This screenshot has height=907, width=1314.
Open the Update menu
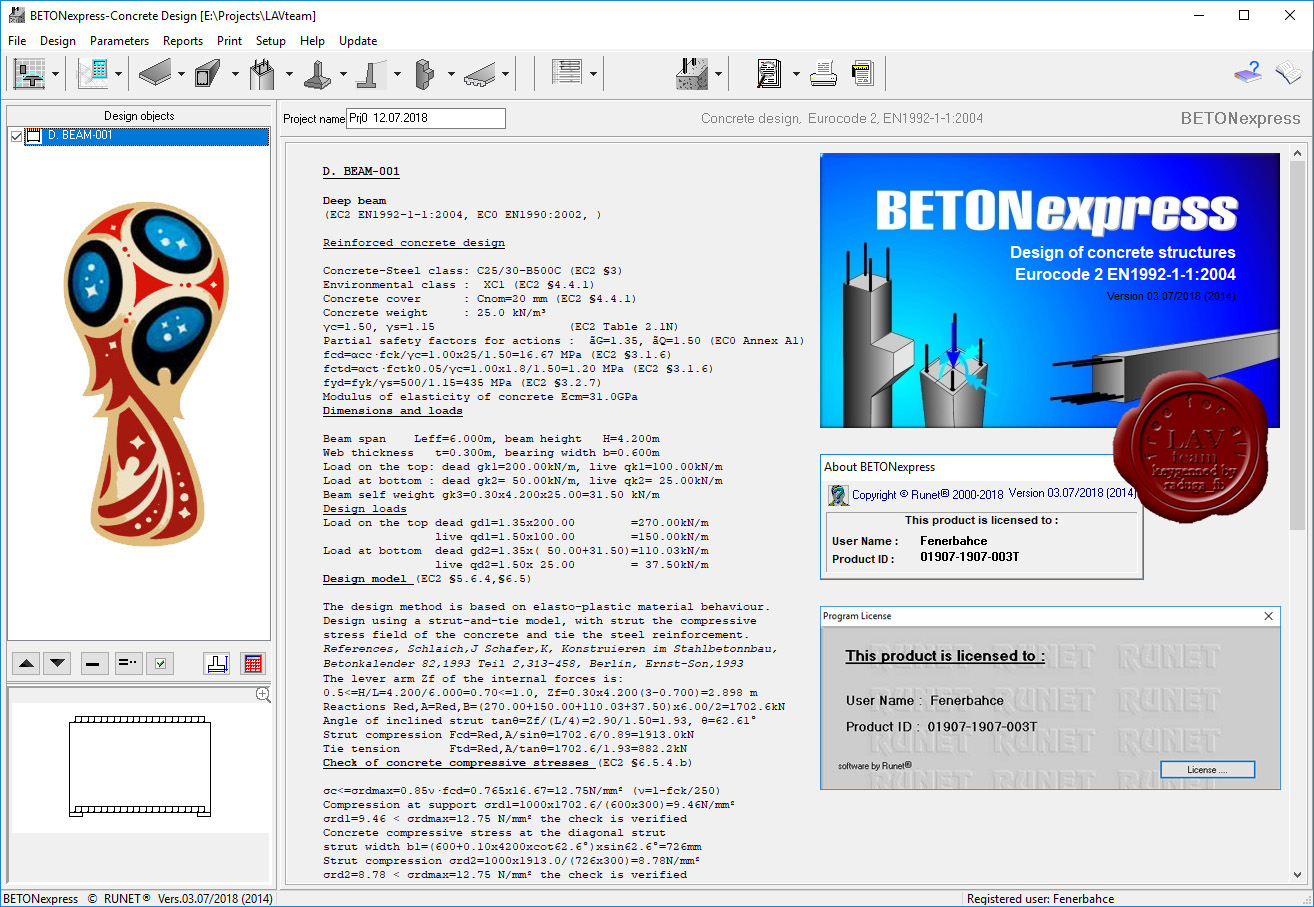click(x=358, y=41)
